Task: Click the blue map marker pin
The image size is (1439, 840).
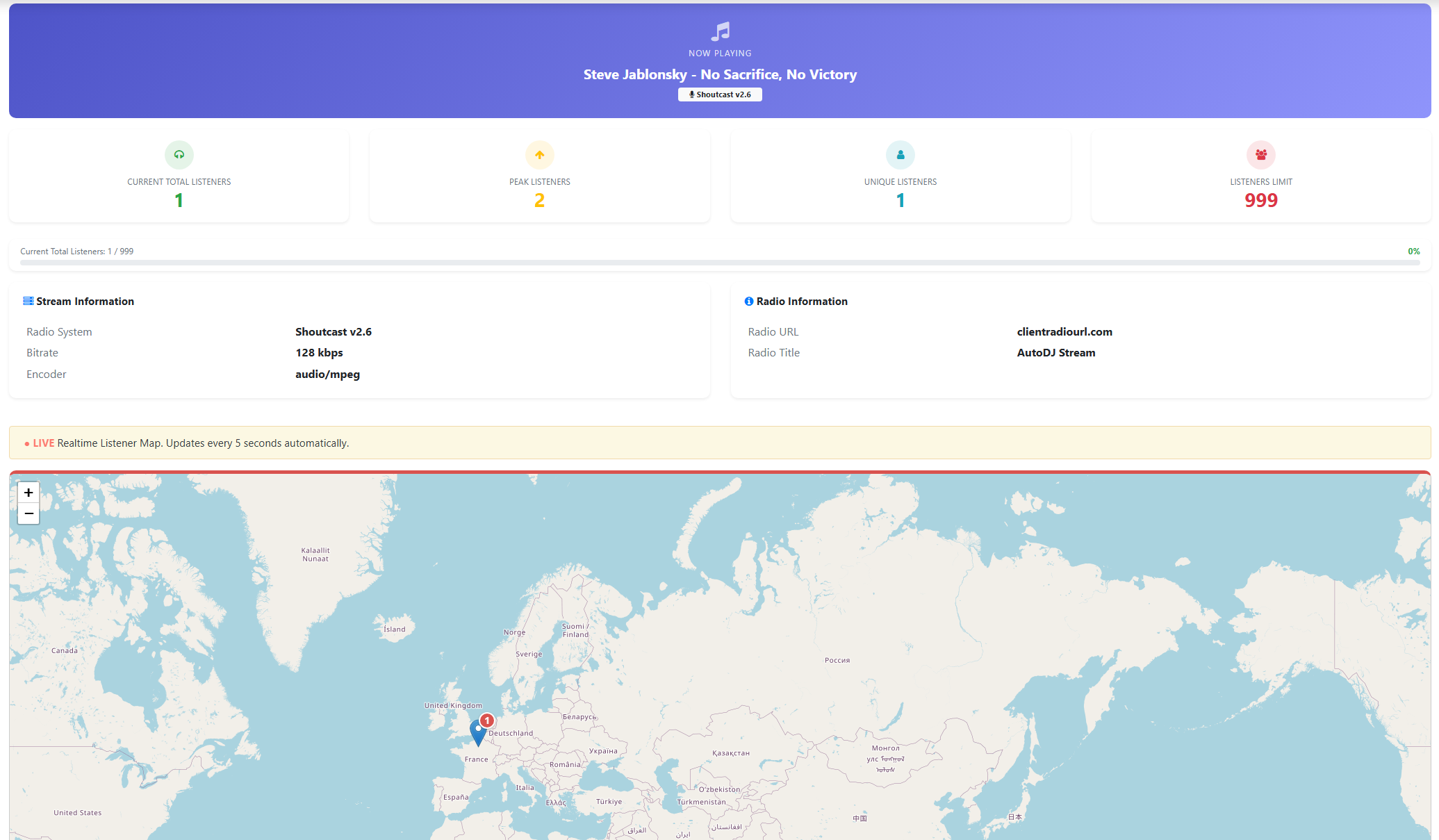Action: (x=478, y=733)
